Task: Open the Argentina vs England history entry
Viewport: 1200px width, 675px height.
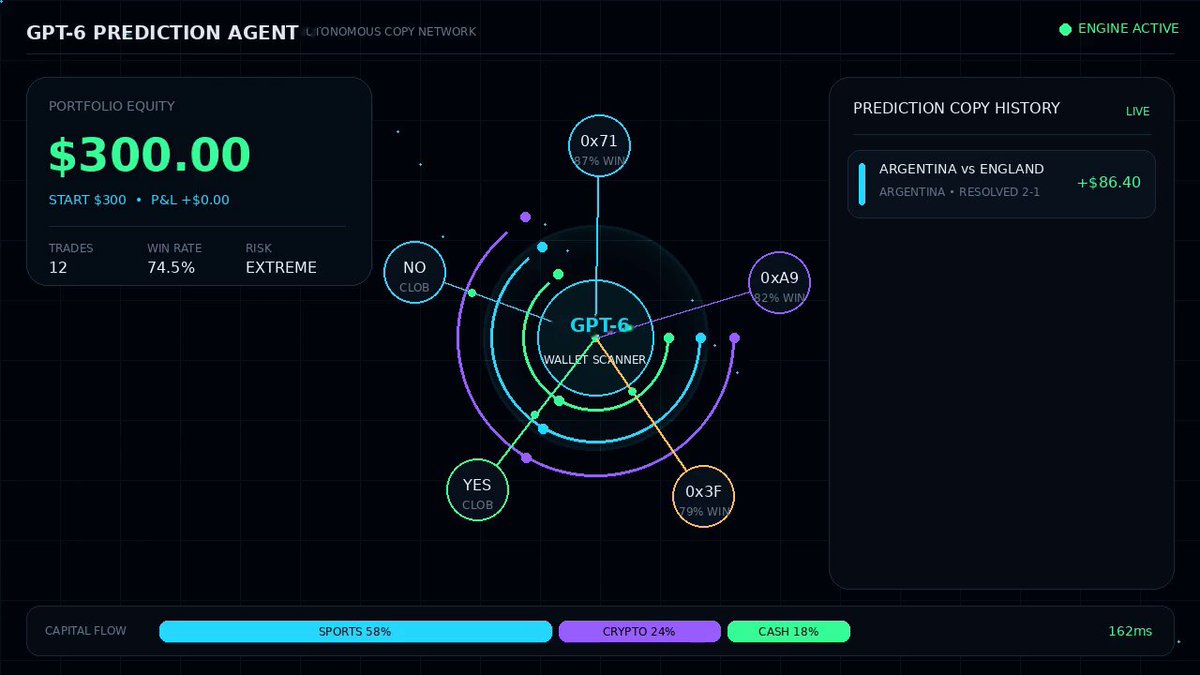Action: [1001, 184]
